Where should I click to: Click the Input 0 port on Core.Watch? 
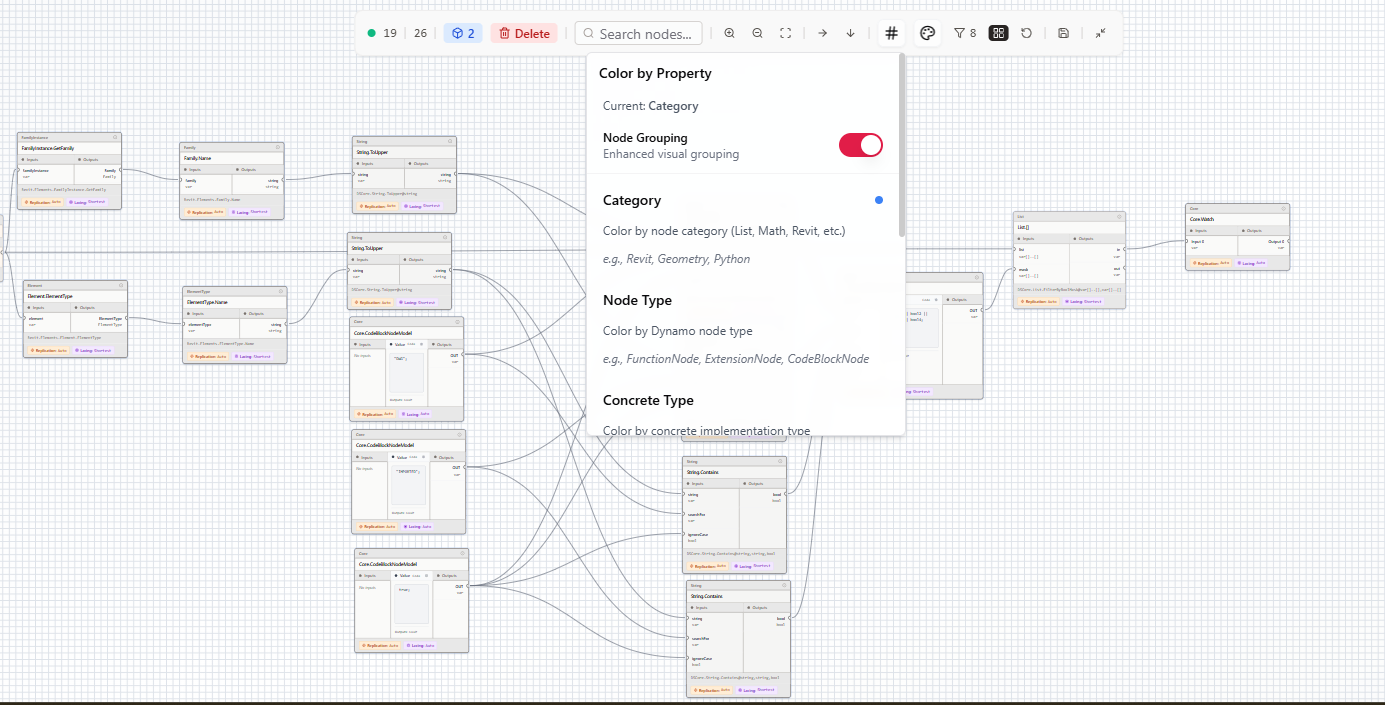1186,242
